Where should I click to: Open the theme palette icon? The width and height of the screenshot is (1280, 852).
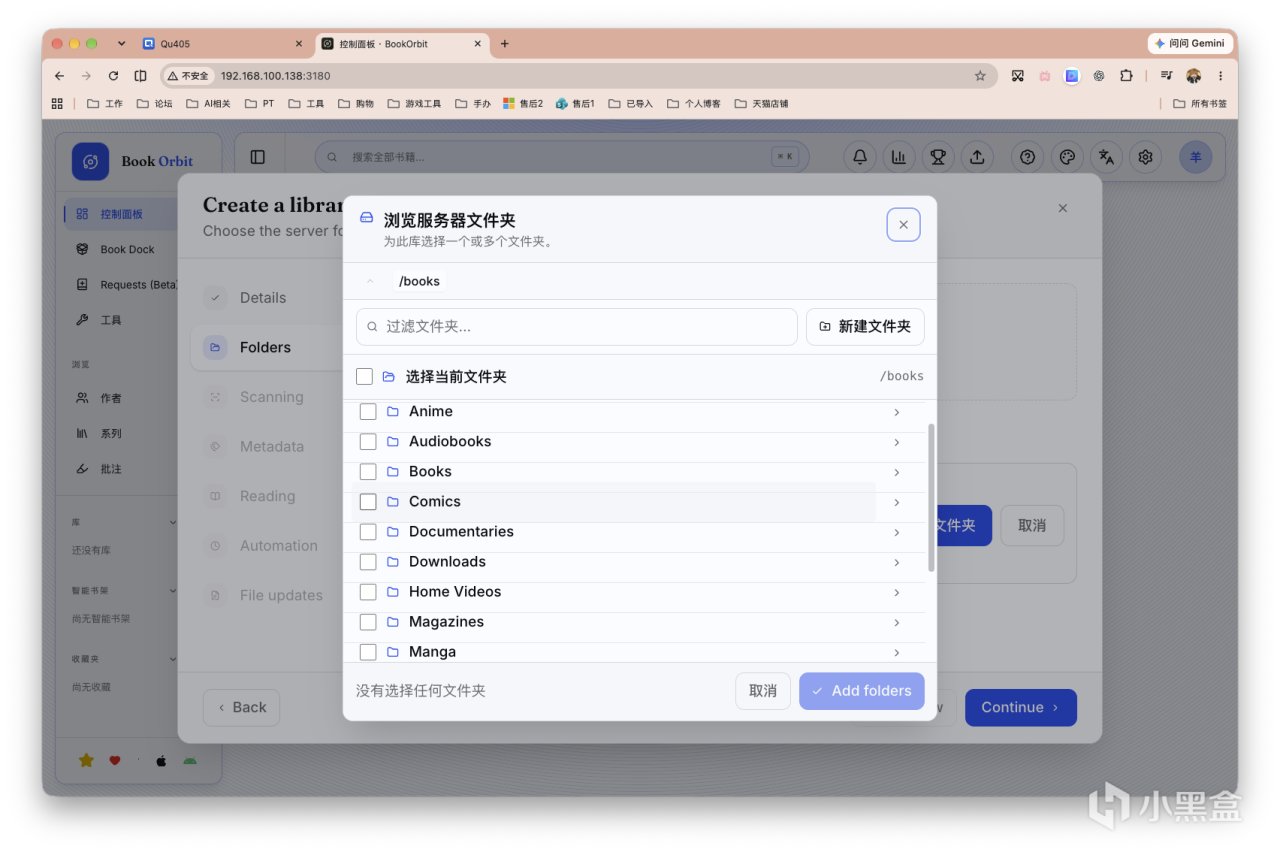tap(1067, 157)
